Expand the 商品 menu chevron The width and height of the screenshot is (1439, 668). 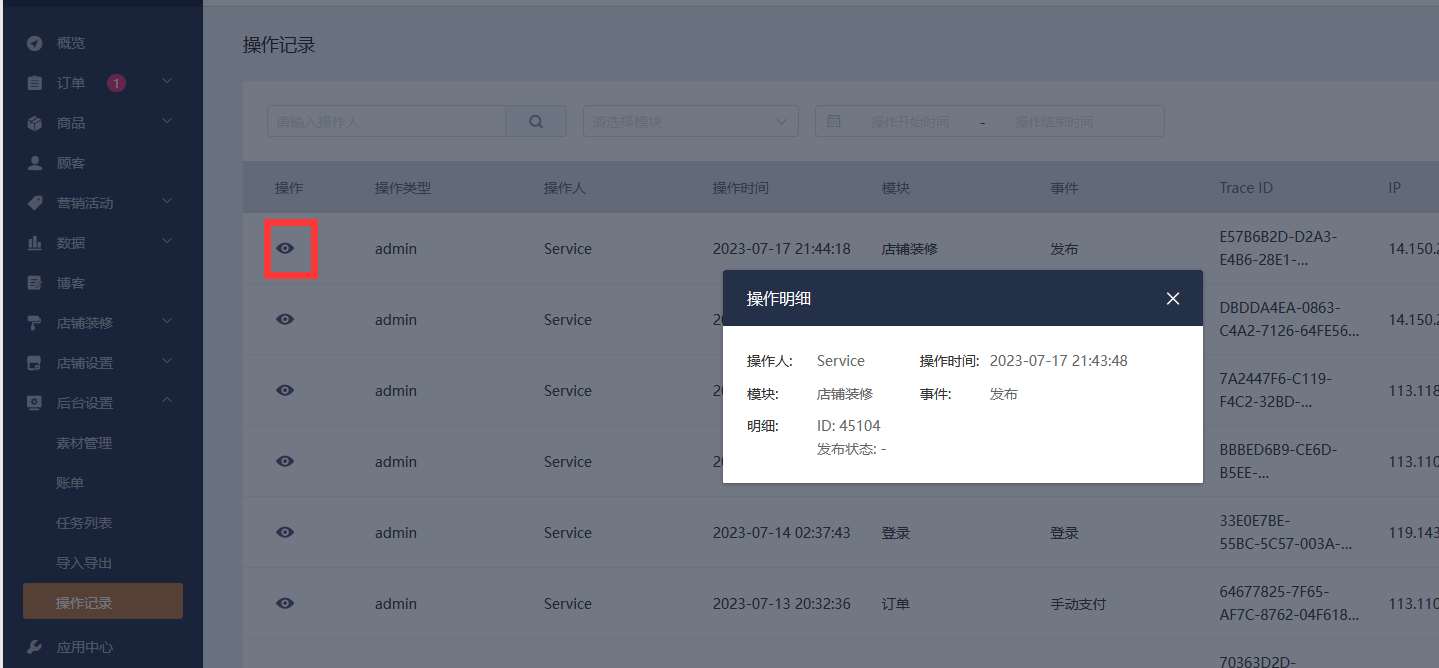167,121
